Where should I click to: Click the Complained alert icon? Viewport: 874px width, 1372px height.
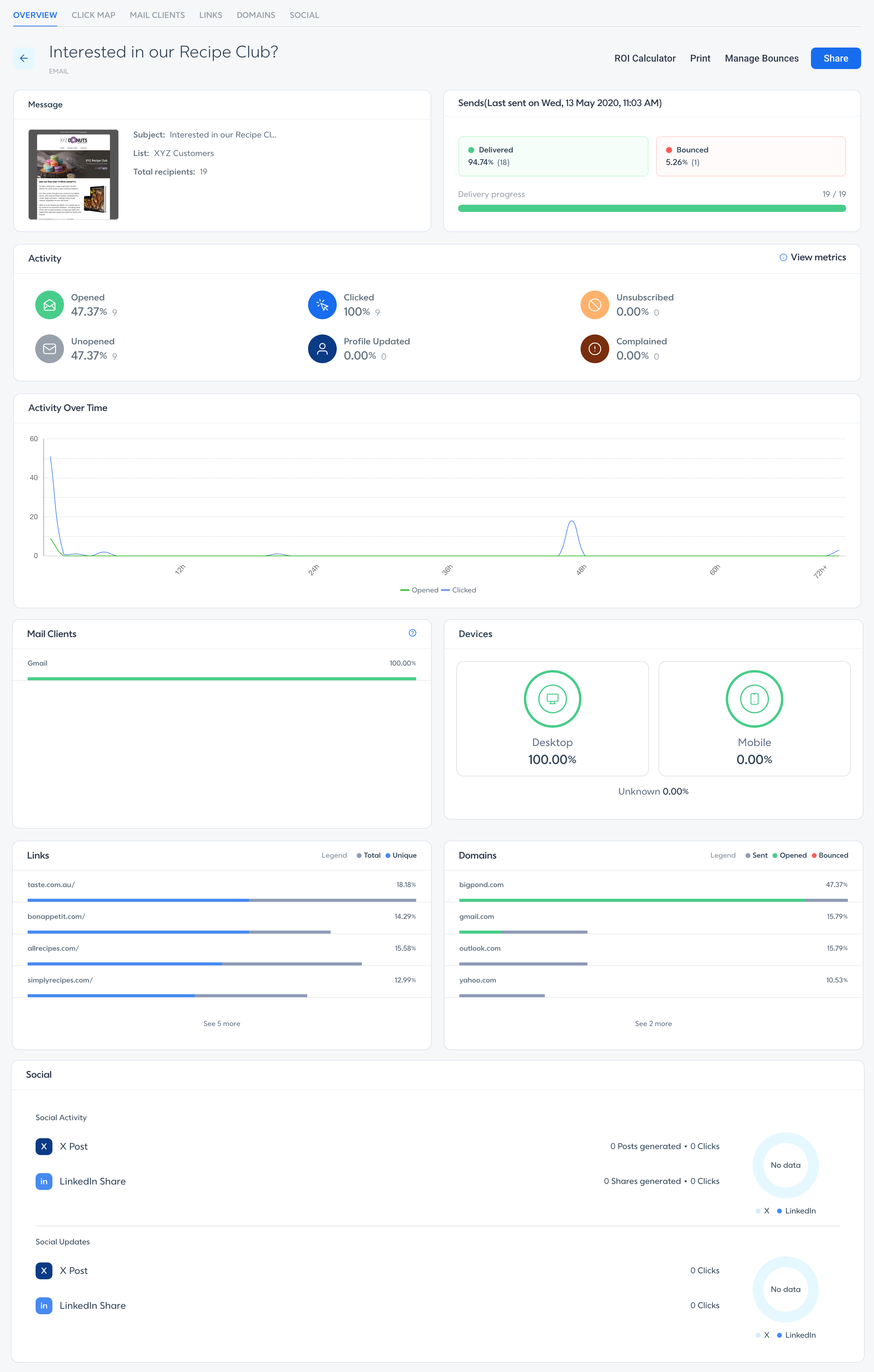(594, 349)
